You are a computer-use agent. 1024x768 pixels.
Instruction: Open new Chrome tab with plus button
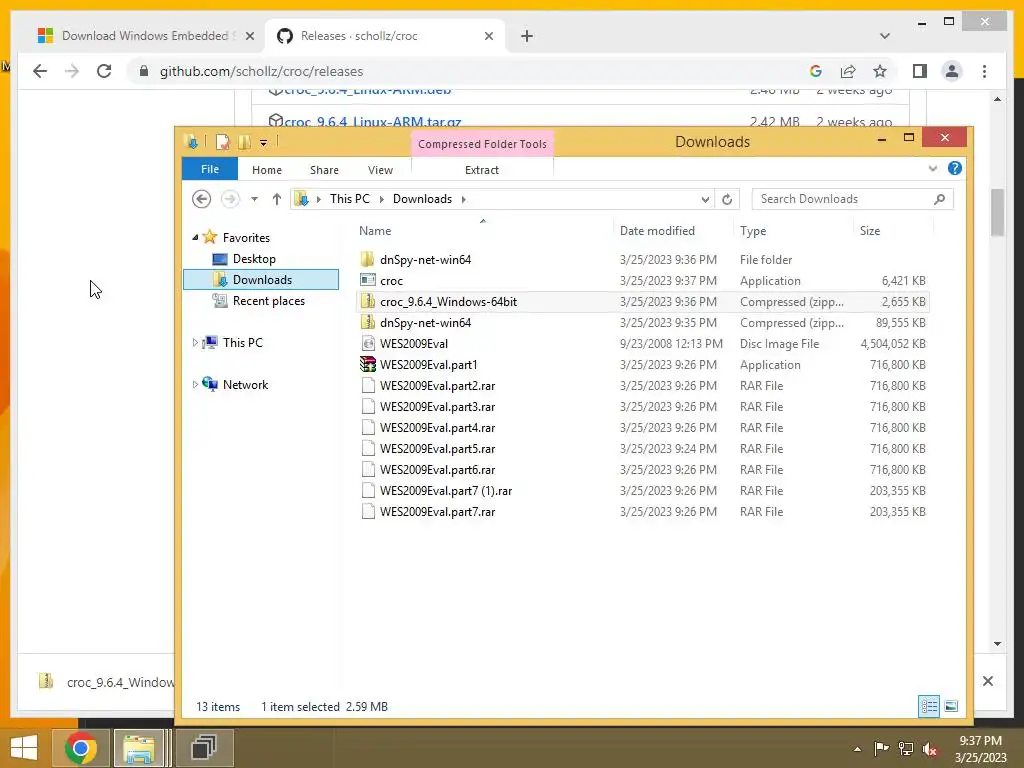coord(527,36)
